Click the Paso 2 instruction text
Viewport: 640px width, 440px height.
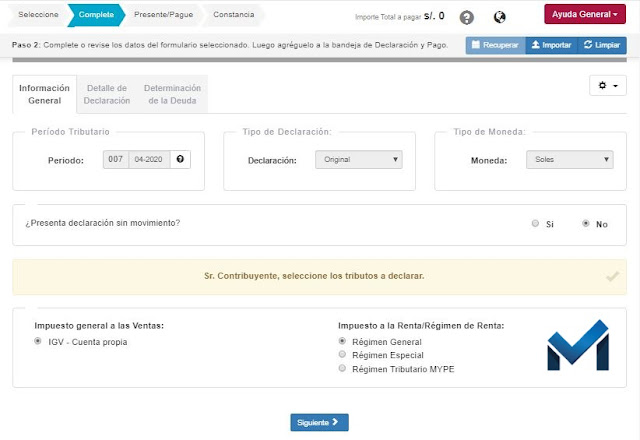230,45
